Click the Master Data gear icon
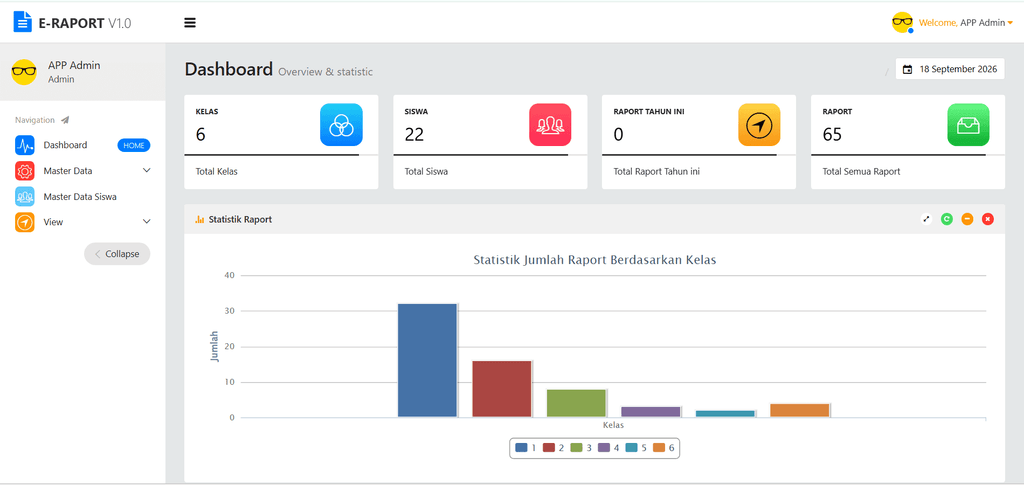This screenshot has width=1024, height=485. 25,171
